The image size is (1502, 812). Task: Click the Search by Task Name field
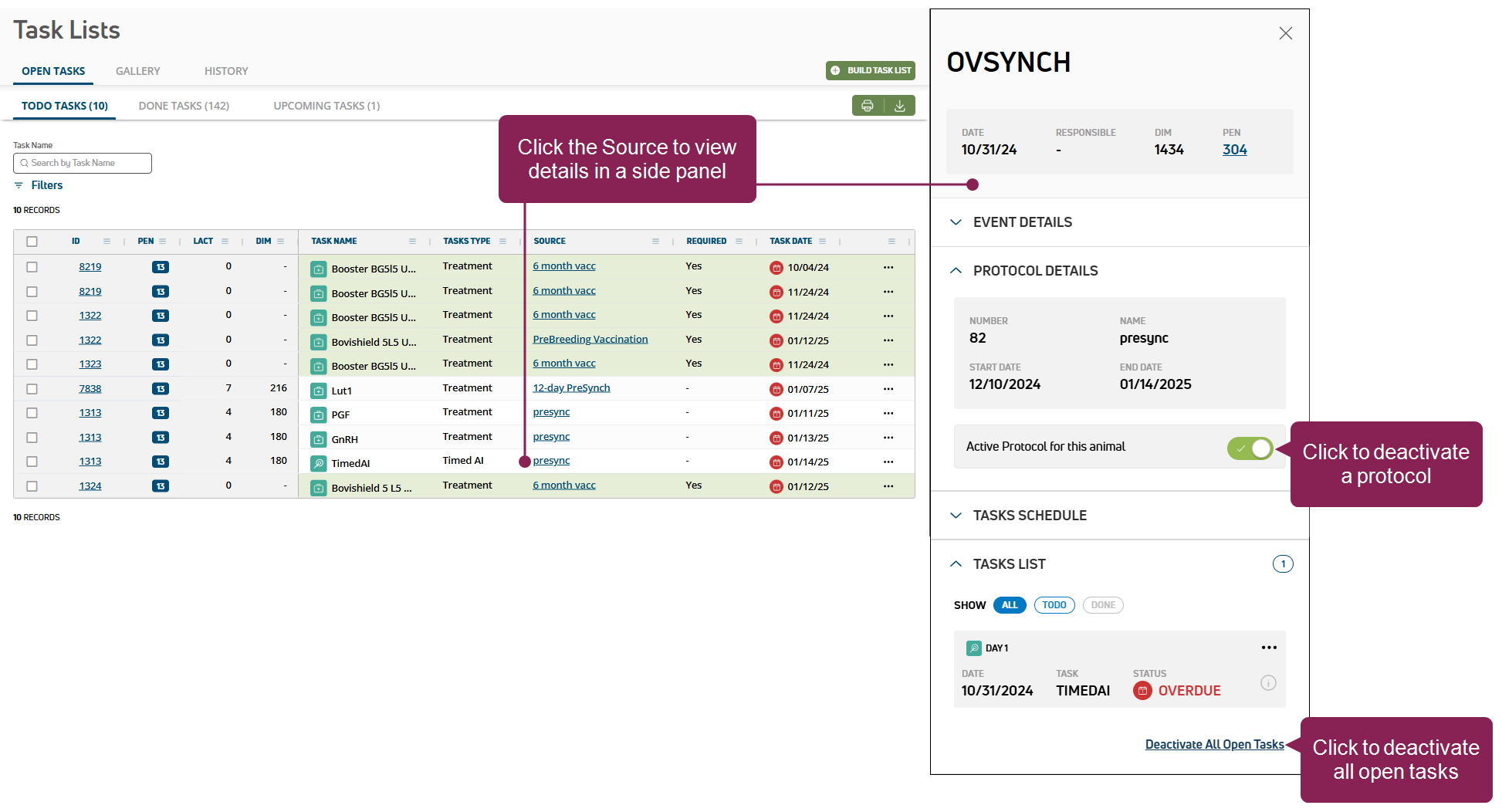click(x=83, y=163)
